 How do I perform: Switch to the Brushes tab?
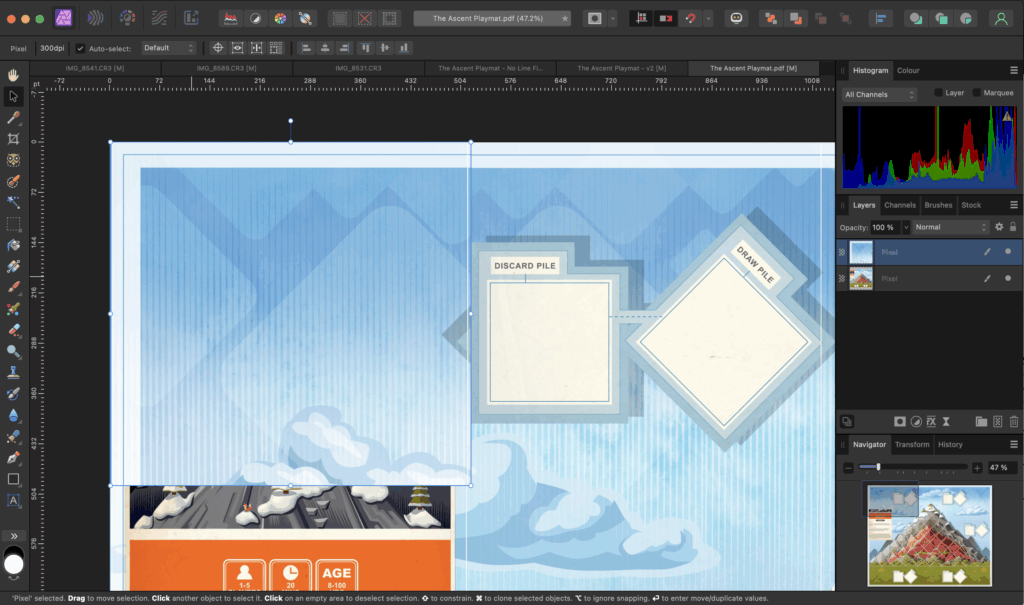point(938,205)
